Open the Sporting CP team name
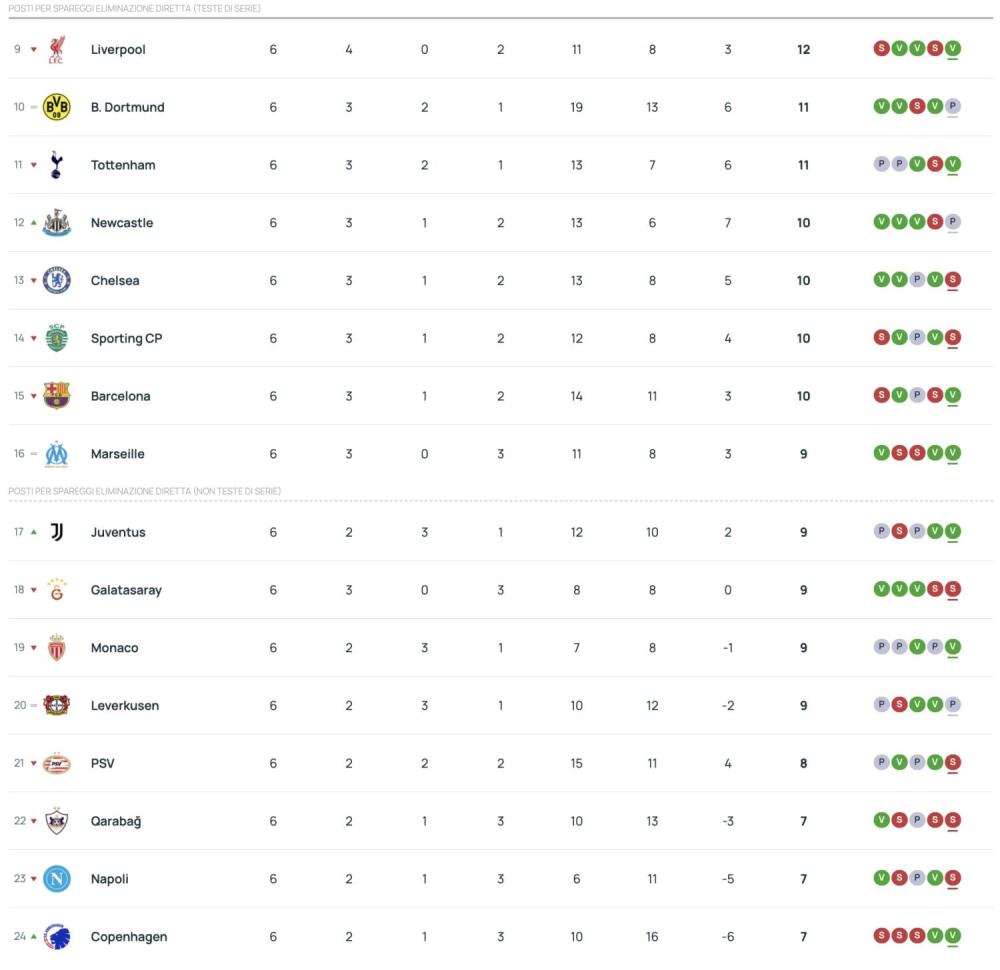Screen dimensions: 1000x970 tap(126, 339)
